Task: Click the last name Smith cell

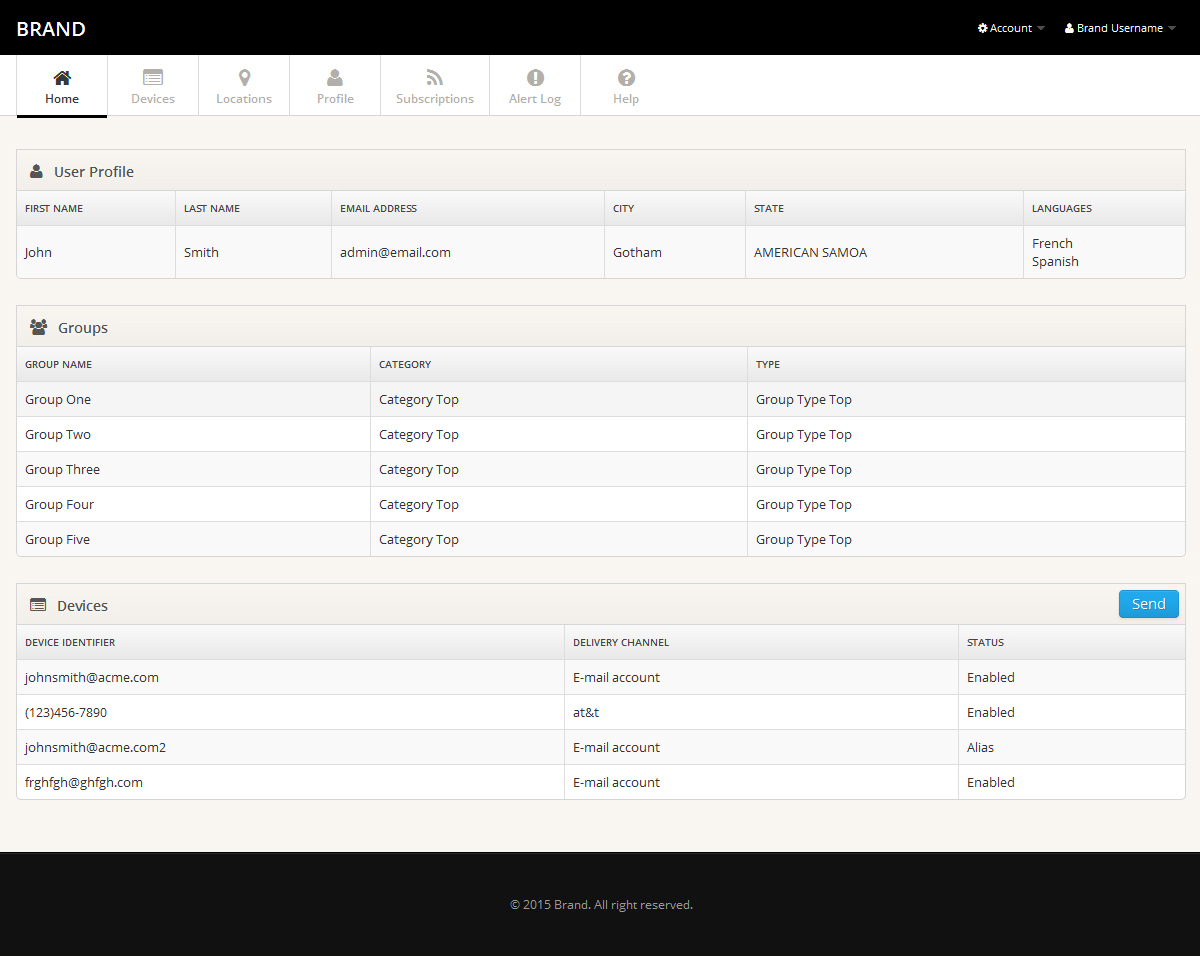Action: 201,252
